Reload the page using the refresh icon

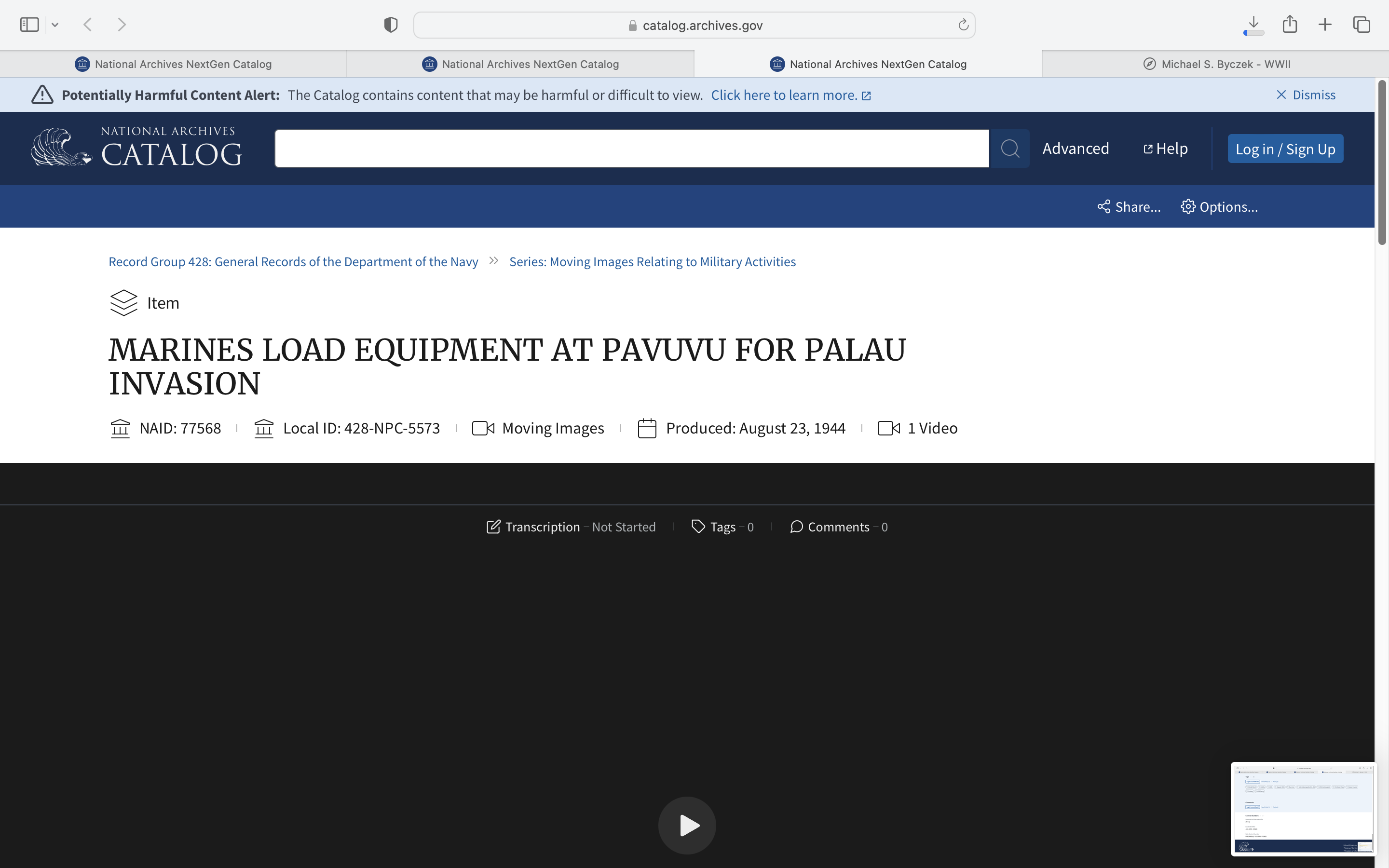pos(963,25)
